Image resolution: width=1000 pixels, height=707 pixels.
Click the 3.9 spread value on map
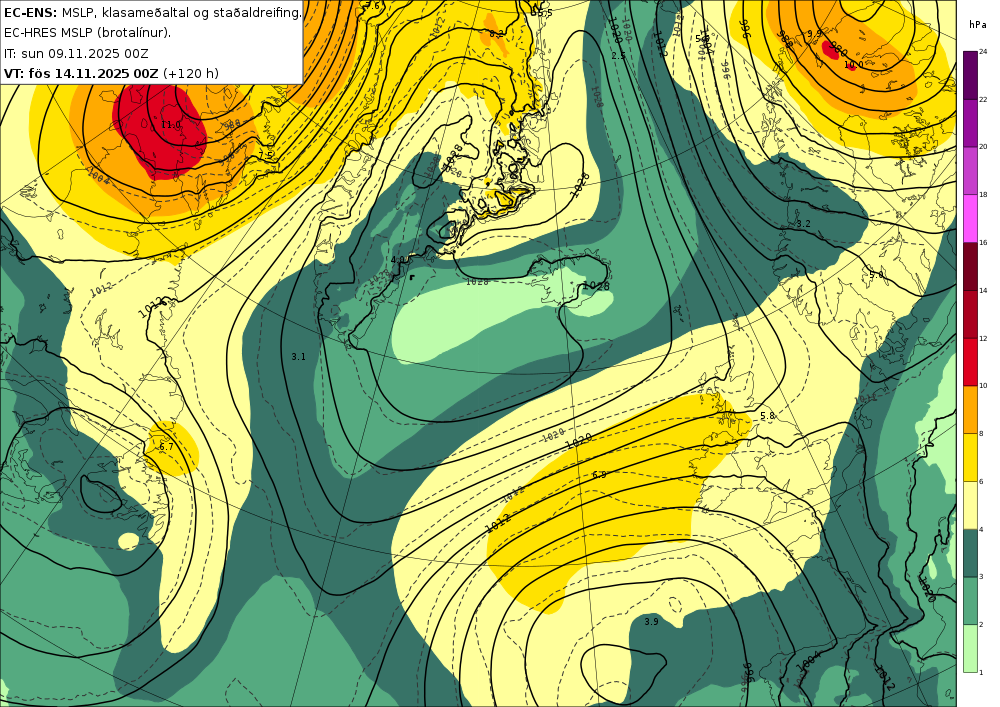651,622
